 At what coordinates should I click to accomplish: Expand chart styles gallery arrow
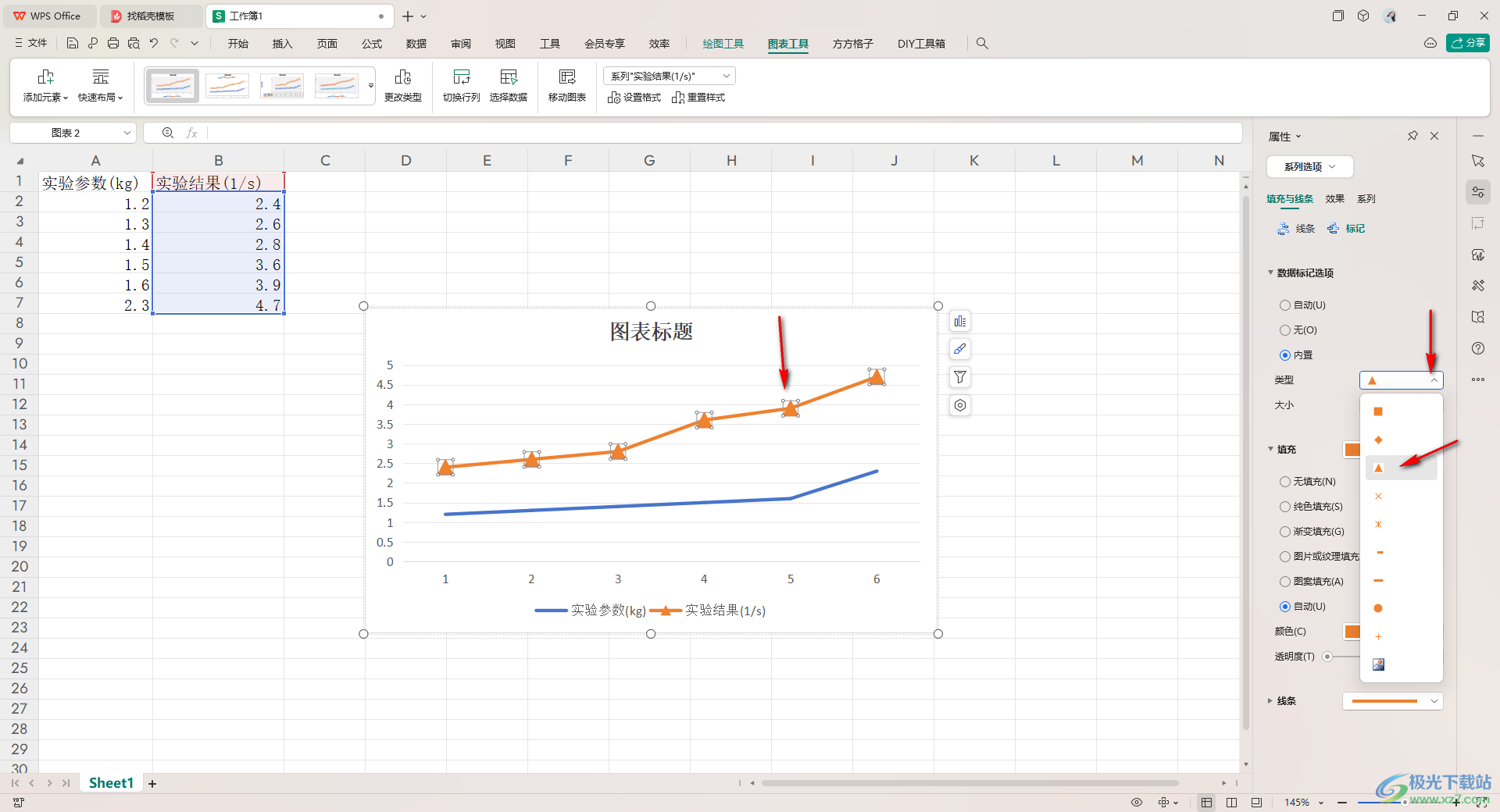(371, 86)
